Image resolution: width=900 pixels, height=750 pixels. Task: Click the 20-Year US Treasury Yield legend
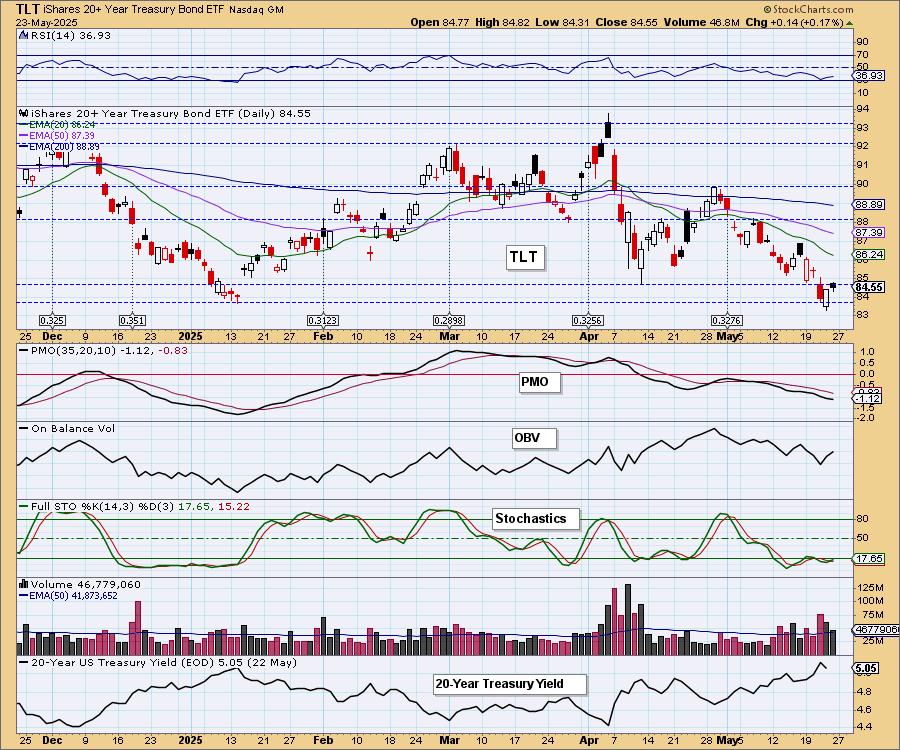(x=164, y=662)
